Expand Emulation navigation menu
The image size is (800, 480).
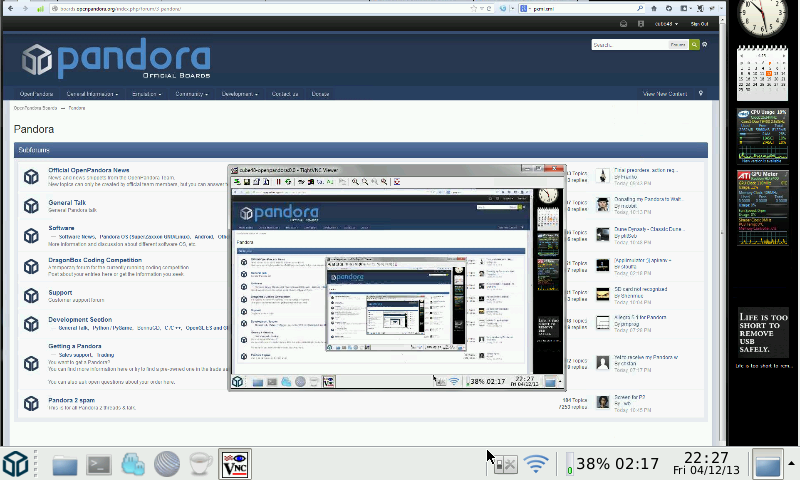coord(146,94)
